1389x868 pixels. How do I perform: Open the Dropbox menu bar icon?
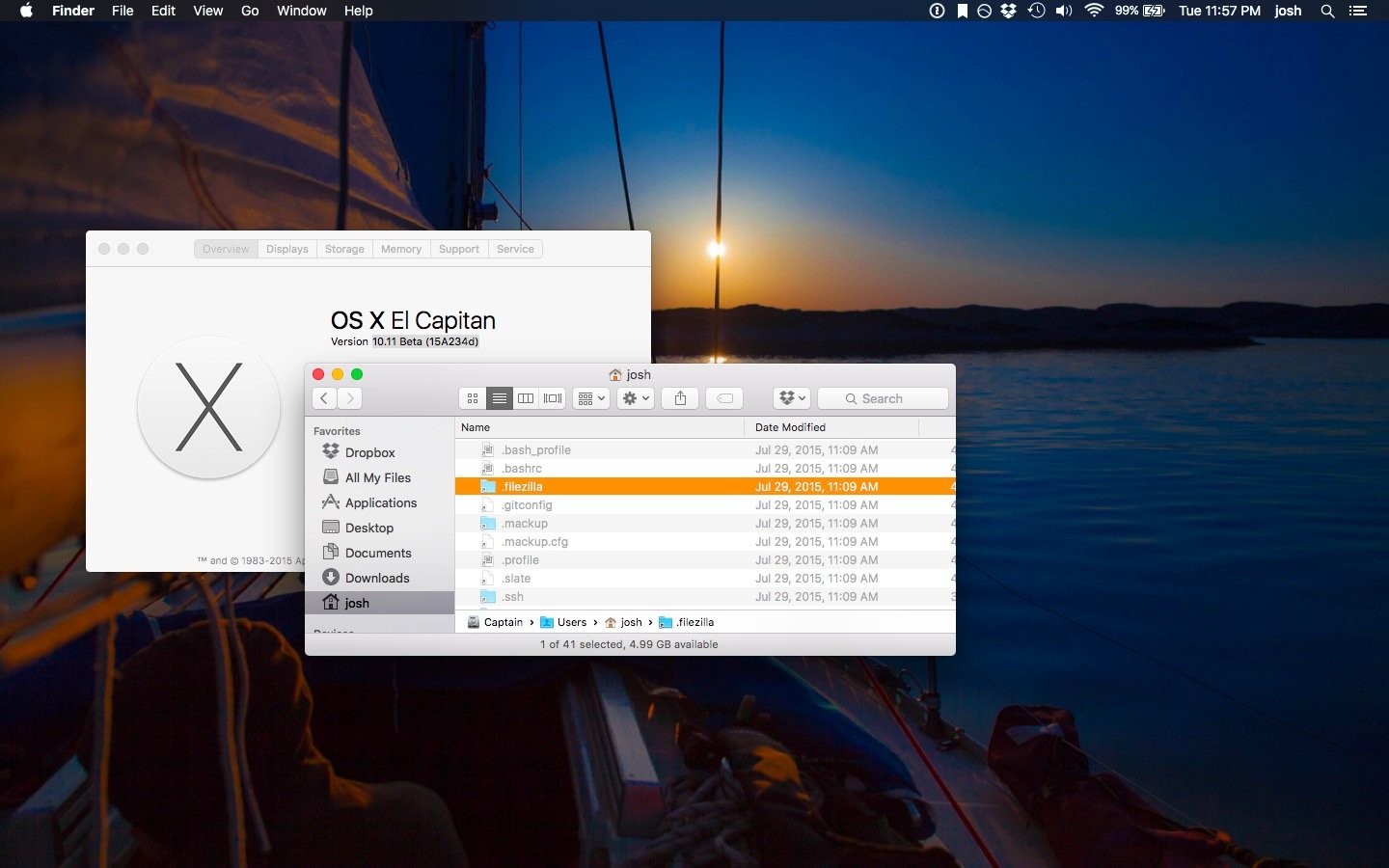click(x=1009, y=11)
